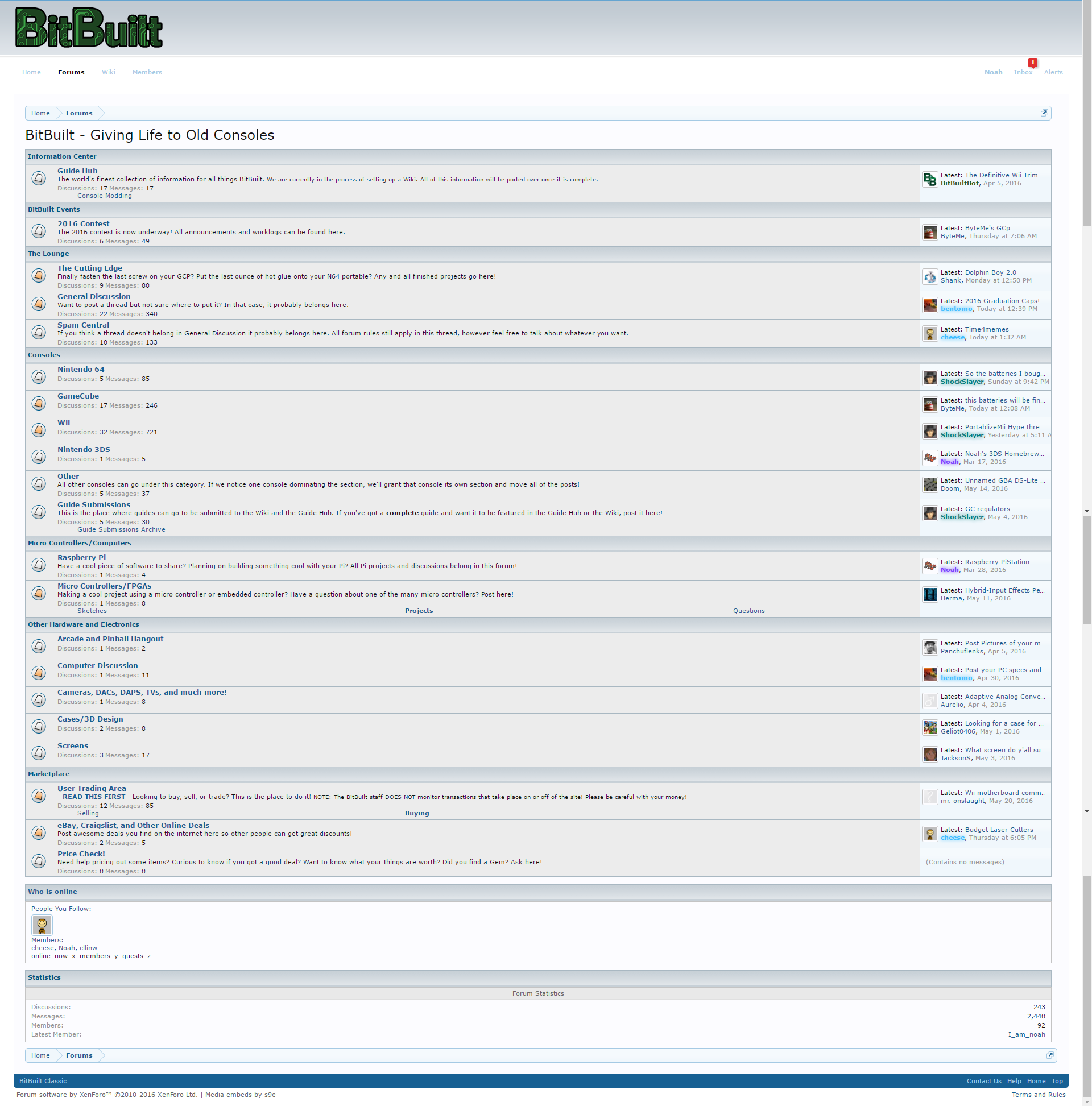The width and height of the screenshot is (1092, 1106).
Task: Click the BitBuilt logo
Action: pos(89,27)
